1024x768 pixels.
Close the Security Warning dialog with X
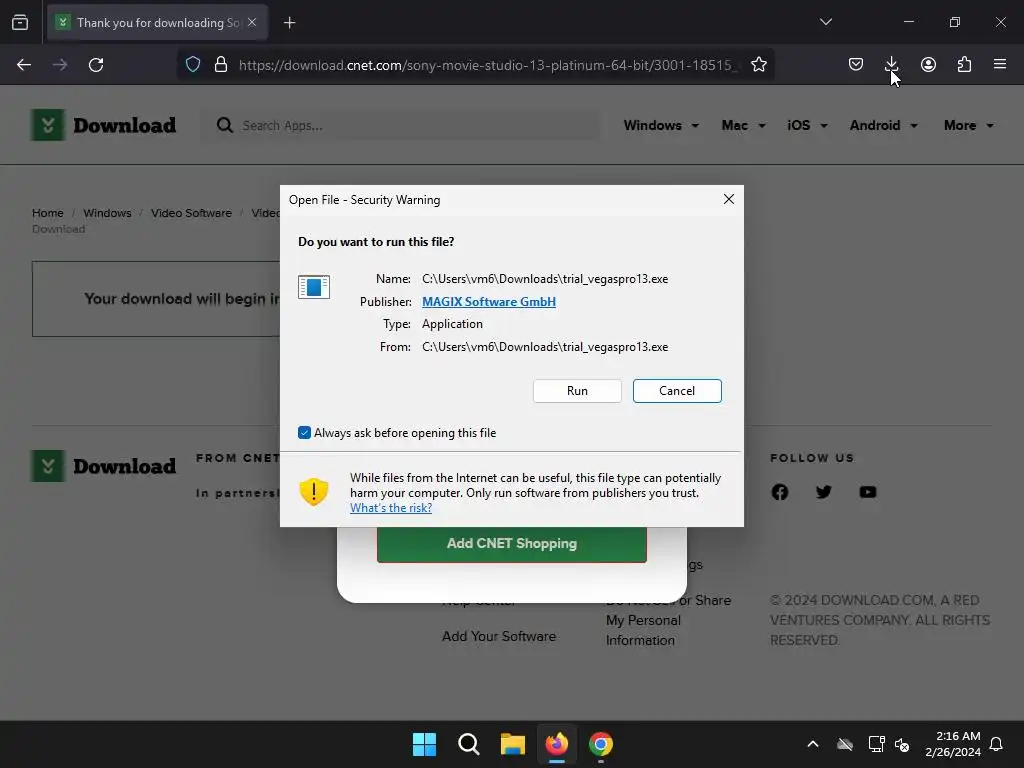point(729,199)
